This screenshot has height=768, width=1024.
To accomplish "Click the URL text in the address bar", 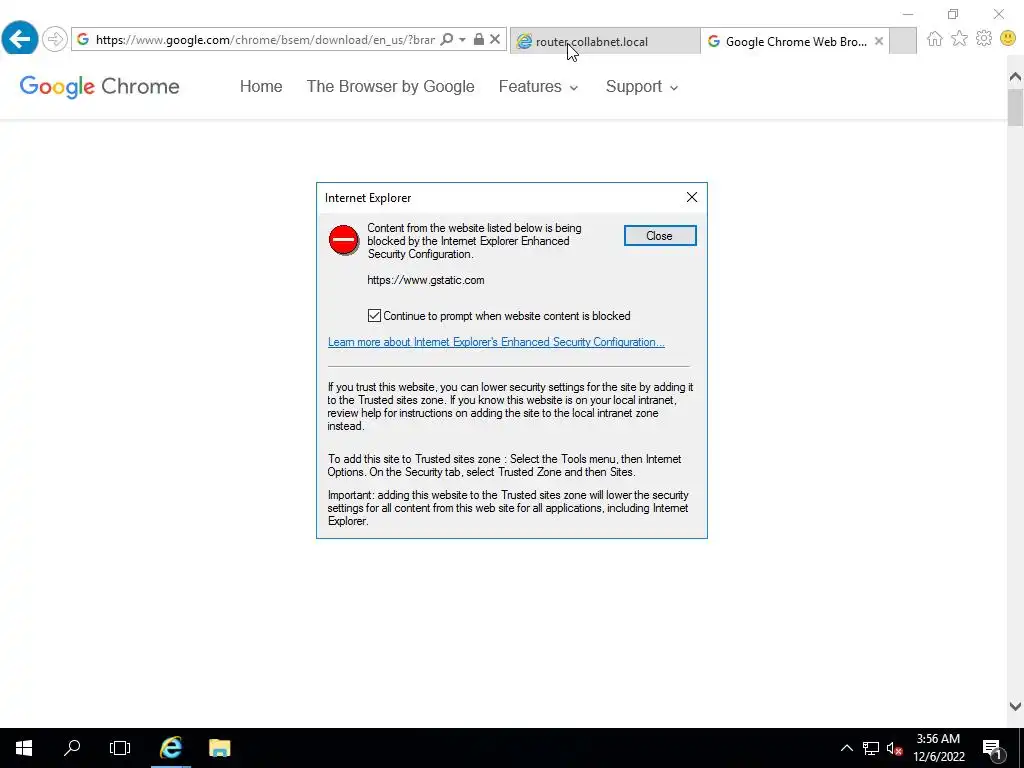I will [265, 40].
